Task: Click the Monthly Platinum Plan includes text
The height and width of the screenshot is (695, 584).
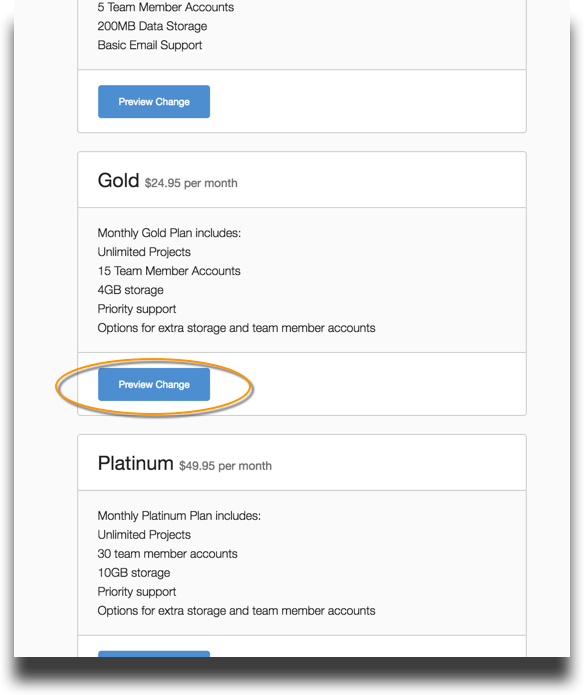Action: (179, 515)
